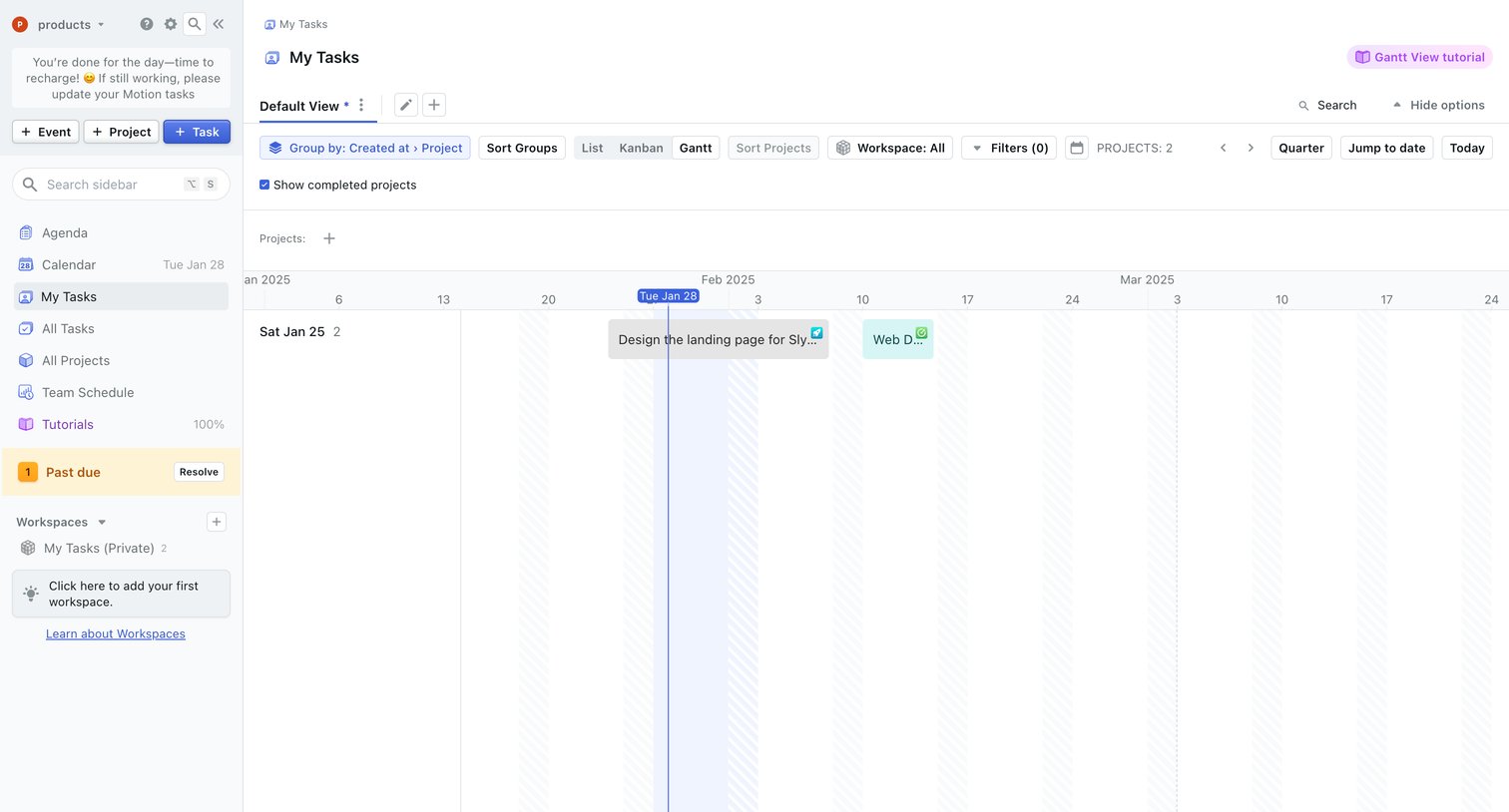Create a new Task
1509x812 pixels.
click(197, 132)
